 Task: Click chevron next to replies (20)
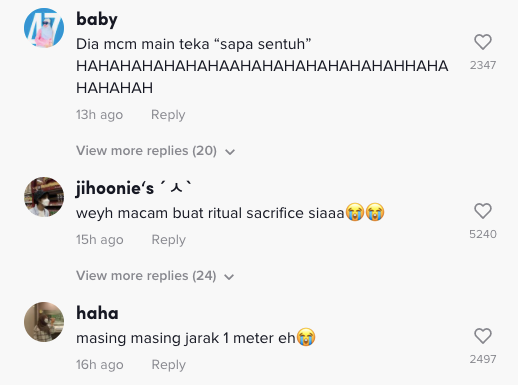(230, 152)
